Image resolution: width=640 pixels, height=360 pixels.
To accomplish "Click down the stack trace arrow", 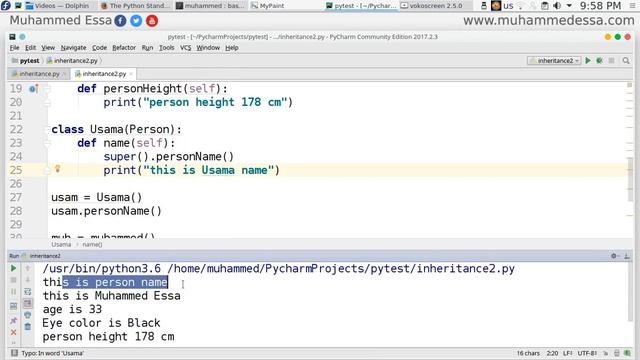I will coord(27,280).
